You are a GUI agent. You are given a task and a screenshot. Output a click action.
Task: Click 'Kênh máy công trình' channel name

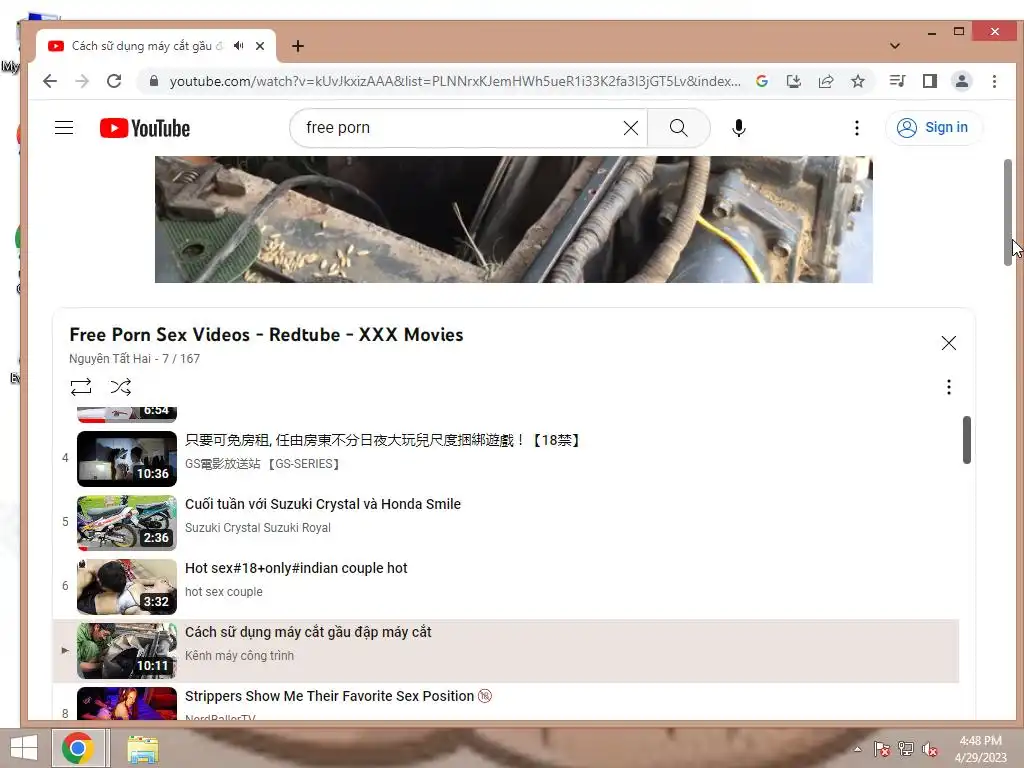[x=239, y=656]
